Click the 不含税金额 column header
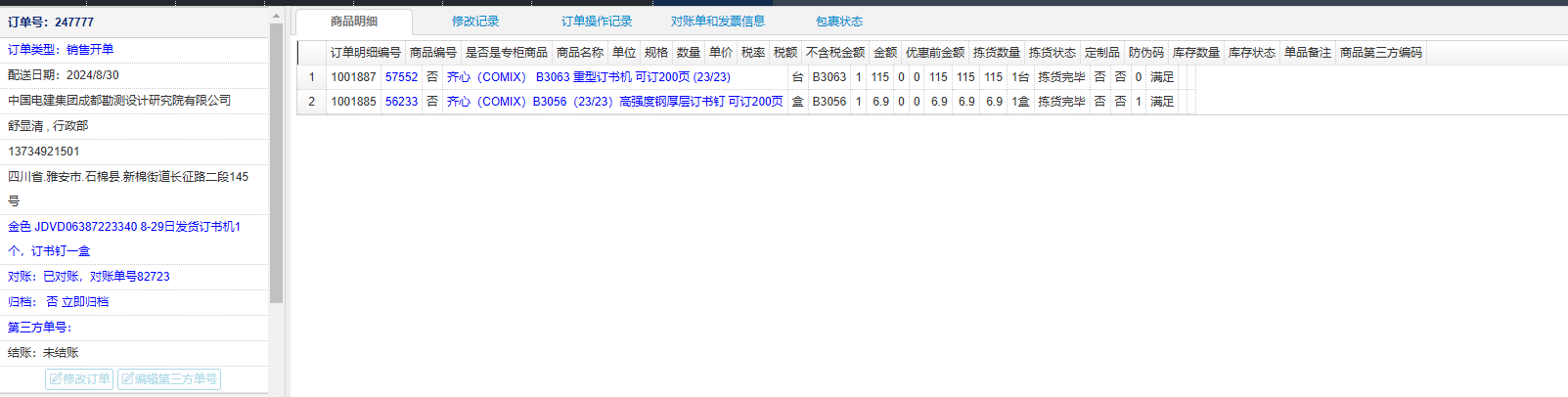Viewport: 1568px width, 397px height. pyautogui.click(x=835, y=53)
